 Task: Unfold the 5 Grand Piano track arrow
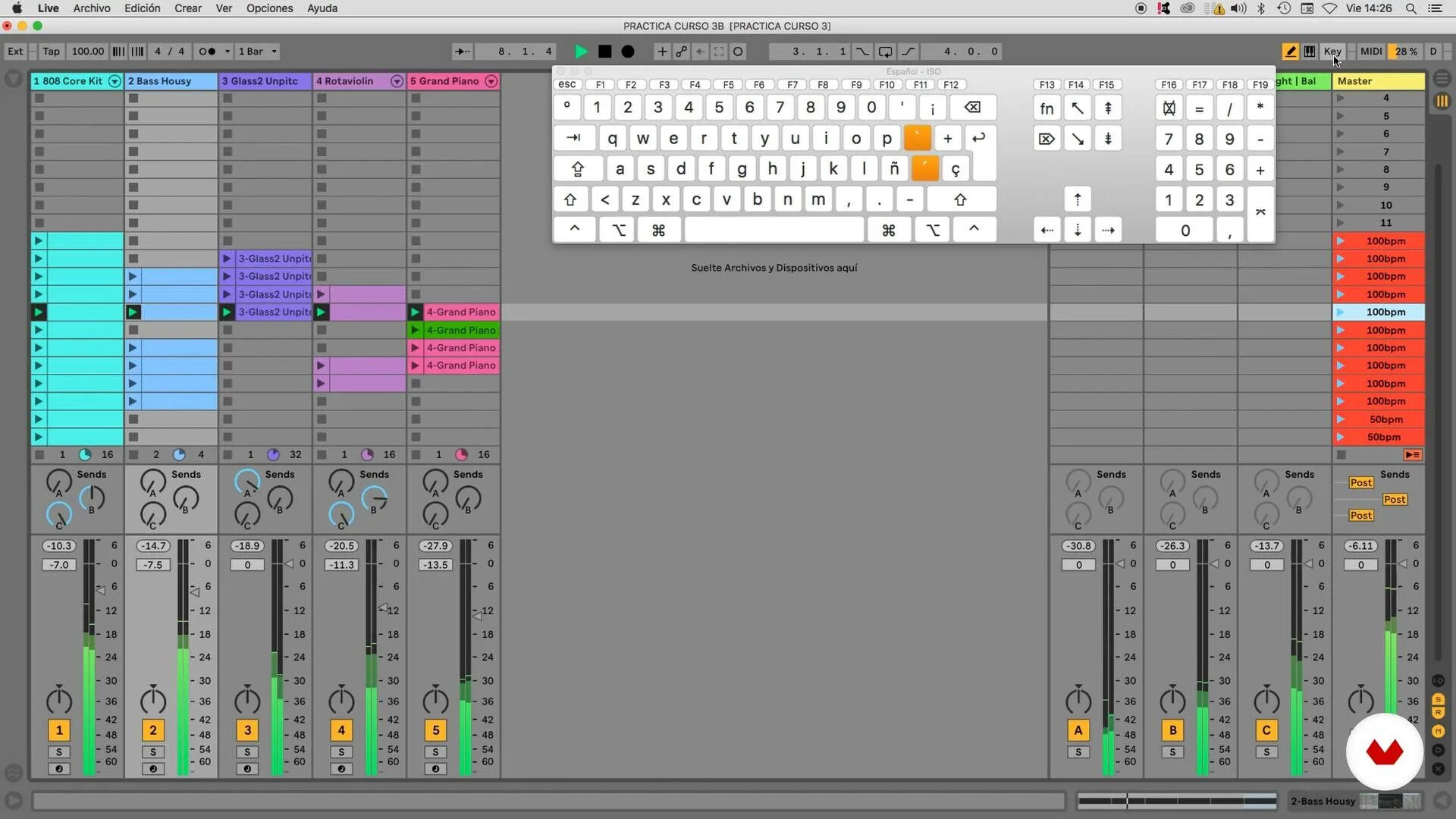pos(491,81)
